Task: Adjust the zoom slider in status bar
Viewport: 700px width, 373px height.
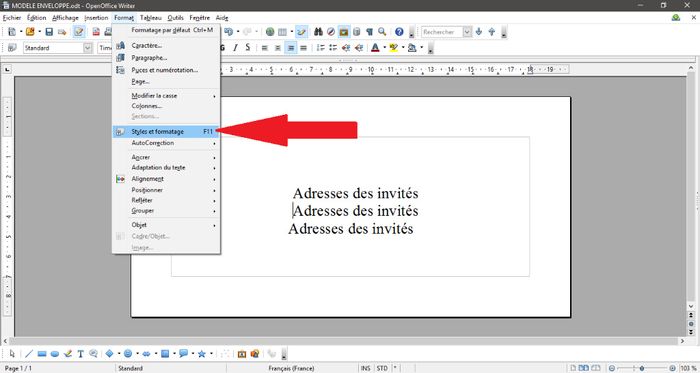Action: (642, 368)
